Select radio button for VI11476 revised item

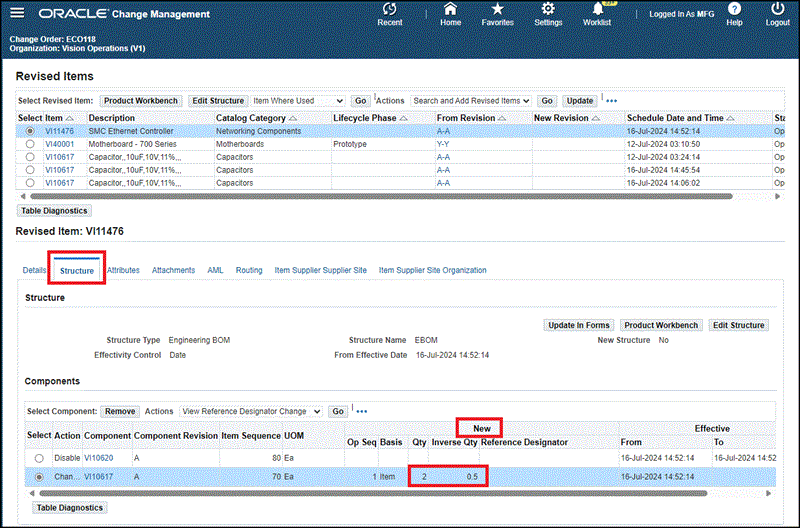pyautogui.click(x=31, y=131)
